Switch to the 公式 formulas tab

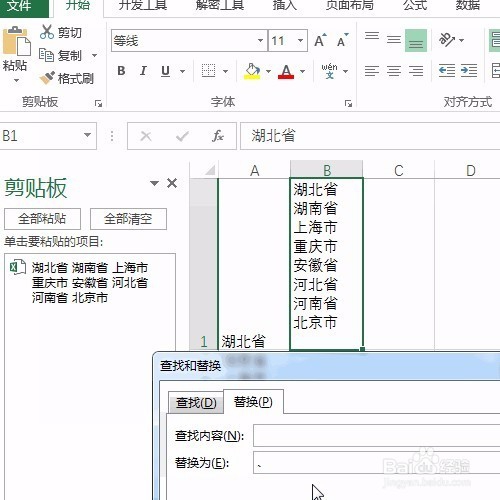click(x=415, y=5)
